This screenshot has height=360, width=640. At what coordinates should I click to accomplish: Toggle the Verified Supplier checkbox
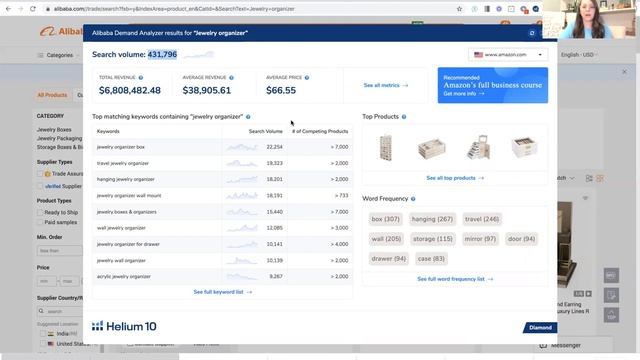pos(40,186)
